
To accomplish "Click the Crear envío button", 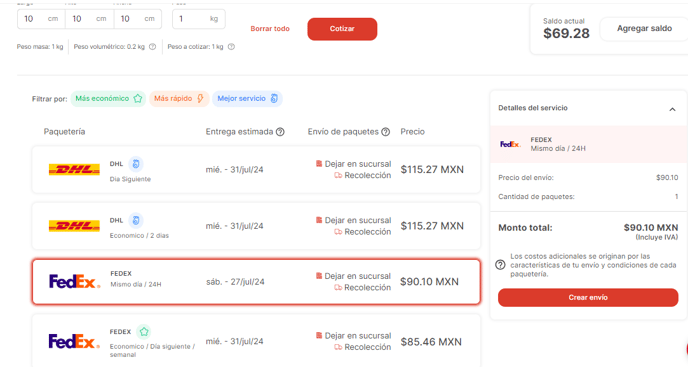I will 588,298.
